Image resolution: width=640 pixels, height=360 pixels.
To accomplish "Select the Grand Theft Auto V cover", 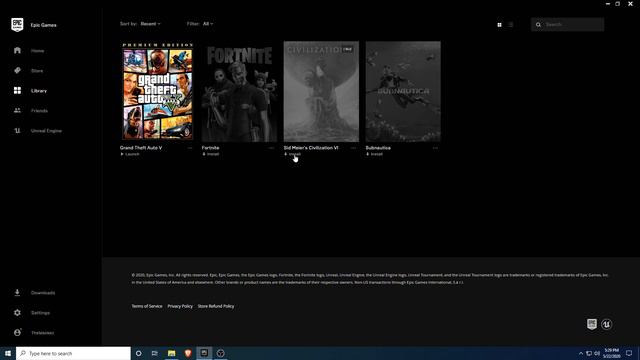I will click(158, 91).
